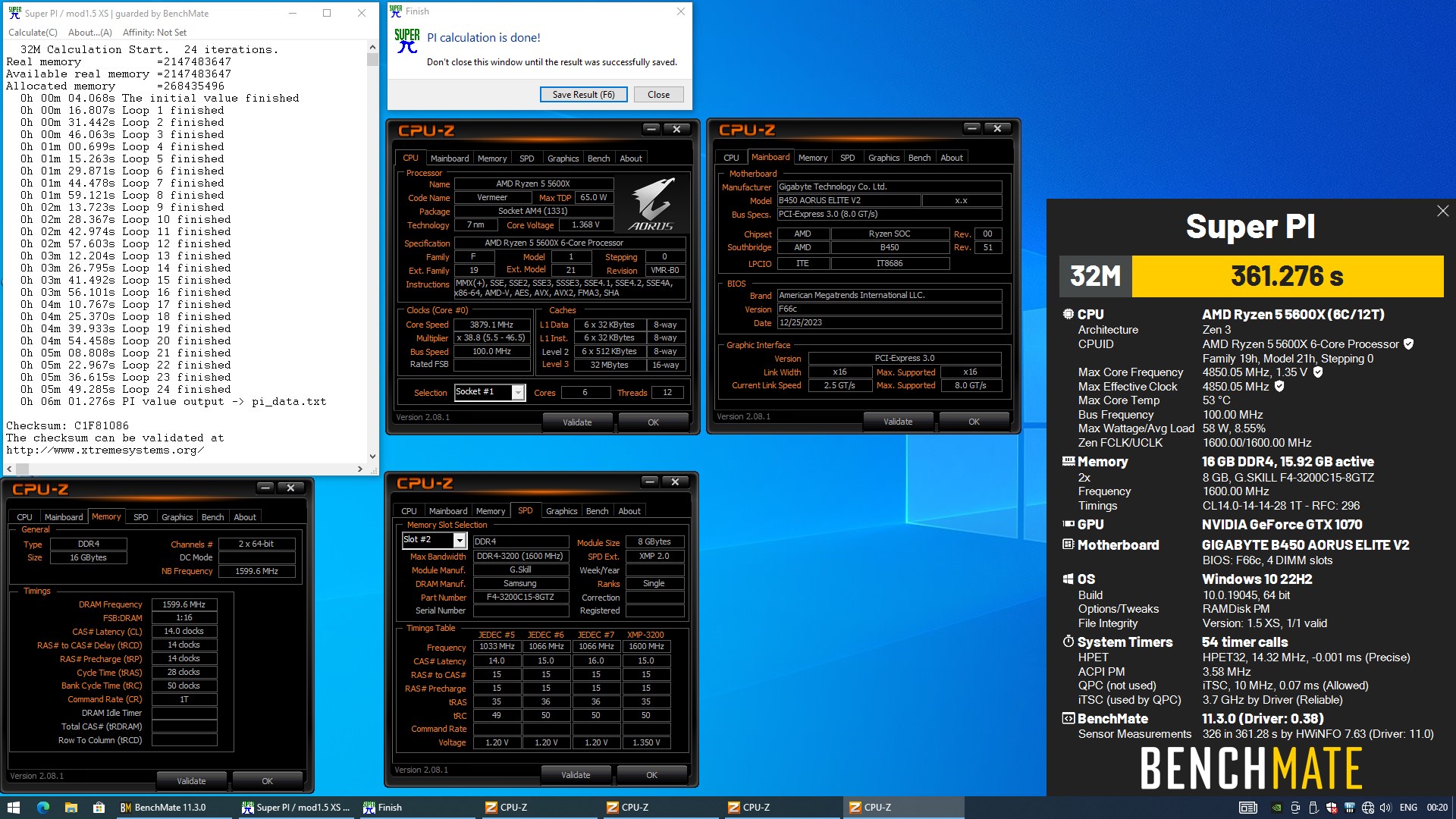Click the F4-3200C15-8GTZ part number field
The image size is (1456, 819).
520,597
